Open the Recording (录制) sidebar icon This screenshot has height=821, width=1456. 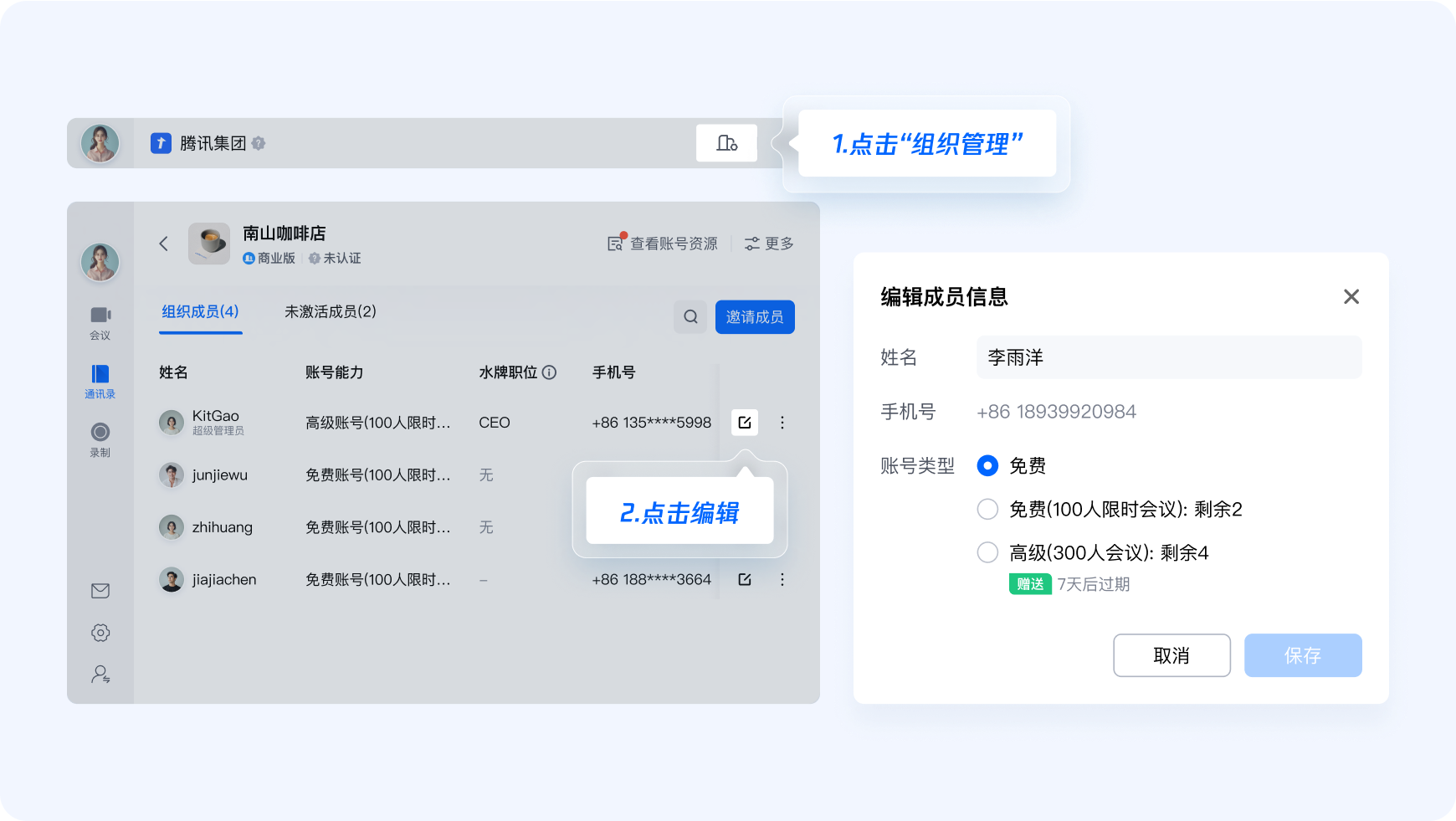[100, 439]
